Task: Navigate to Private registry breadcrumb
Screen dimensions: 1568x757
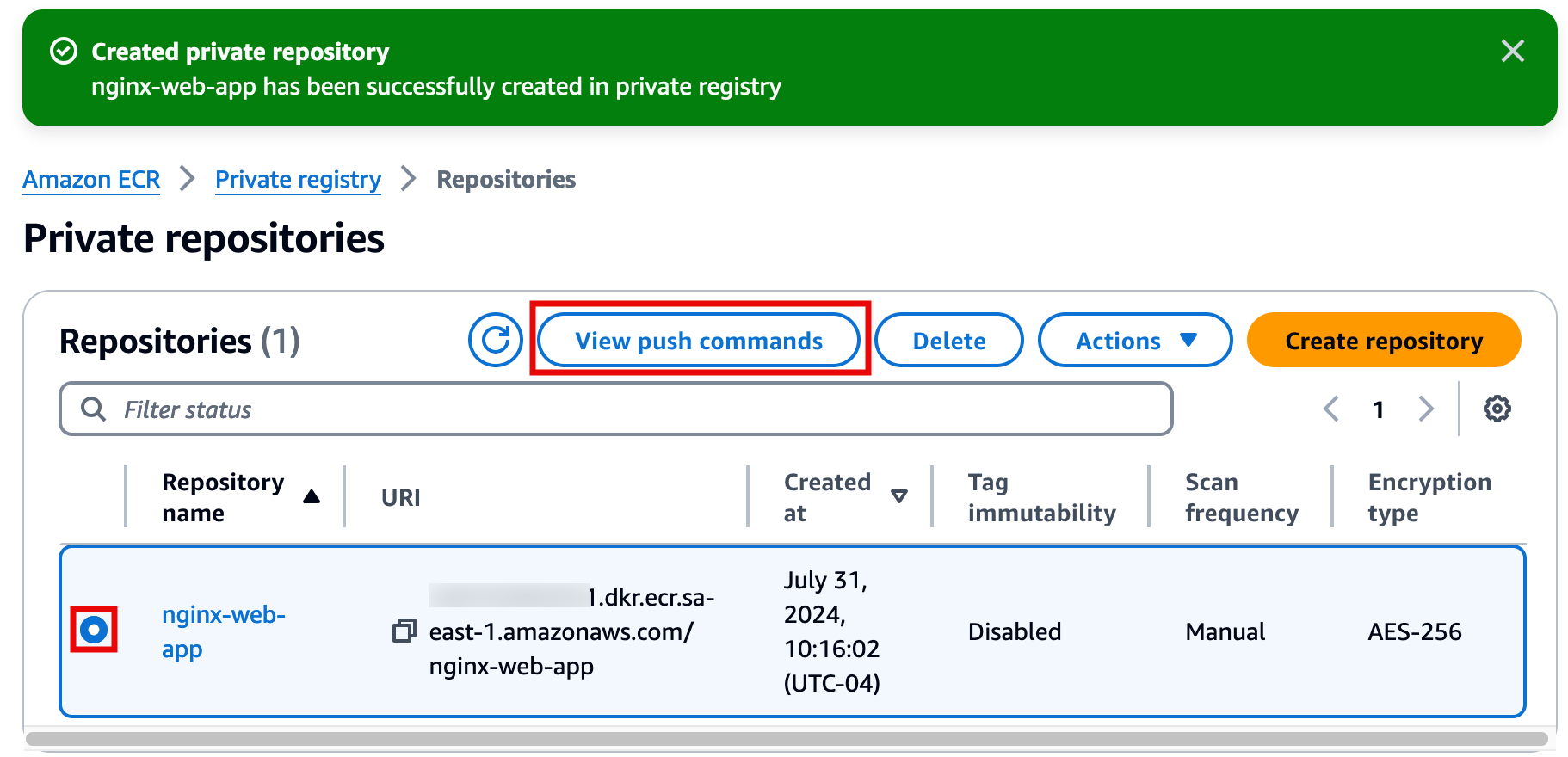Action: (298, 179)
